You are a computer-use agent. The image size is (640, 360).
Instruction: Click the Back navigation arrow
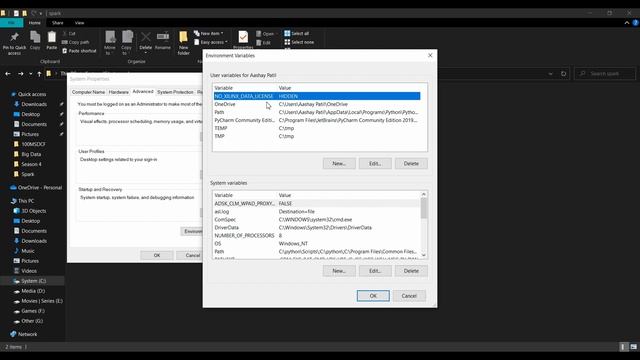point(8,74)
